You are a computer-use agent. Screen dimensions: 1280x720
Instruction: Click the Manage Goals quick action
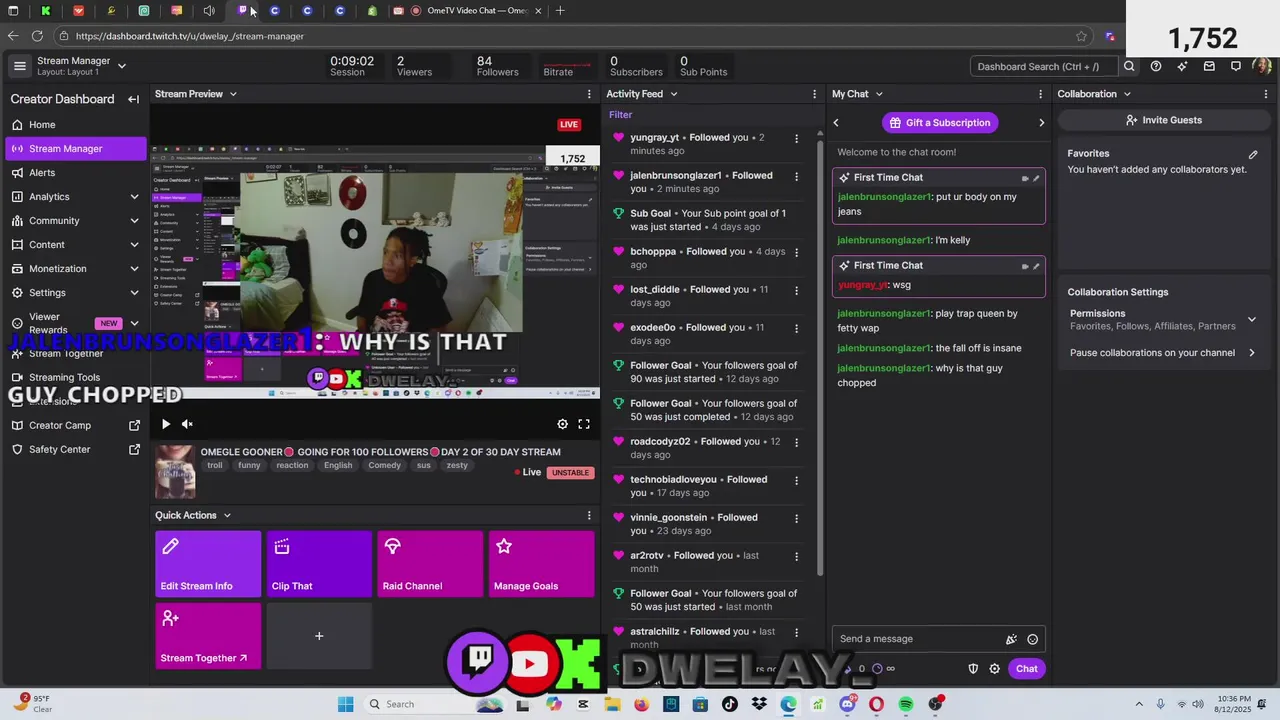coord(541,564)
